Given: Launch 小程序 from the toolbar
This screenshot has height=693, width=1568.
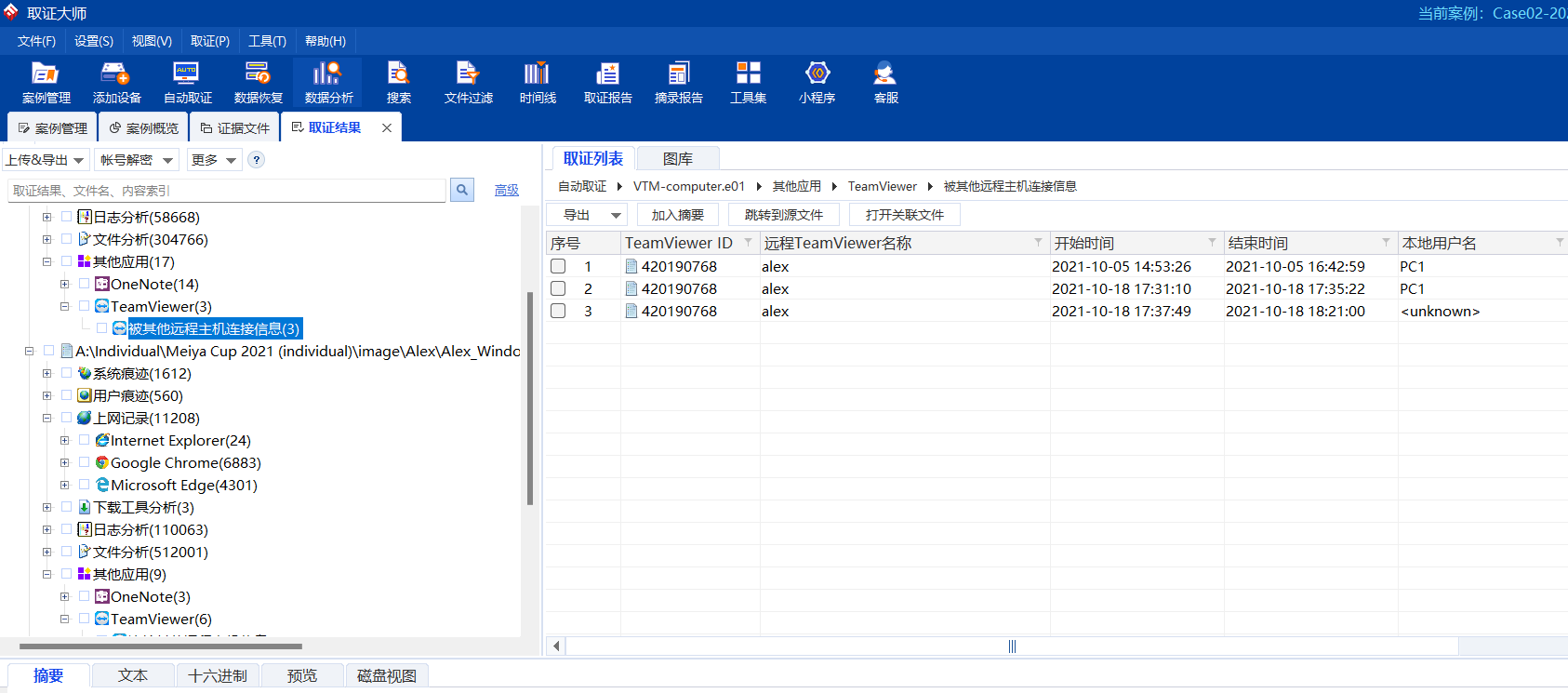Looking at the screenshot, I should [817, 82].
